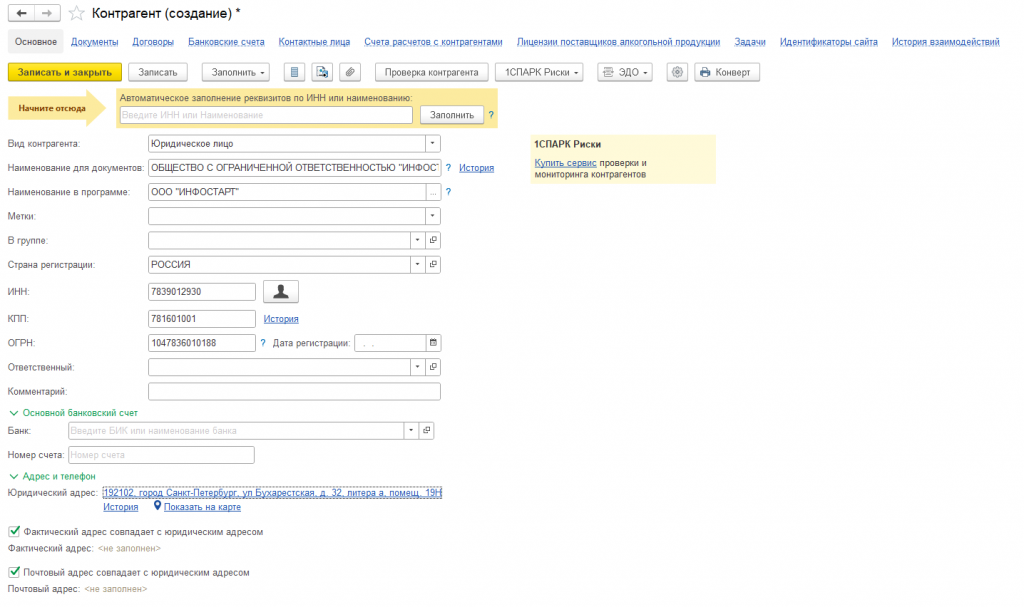Switch to Документы tab
Screen dimensions: 1024x607
click(x=95, y=42)
